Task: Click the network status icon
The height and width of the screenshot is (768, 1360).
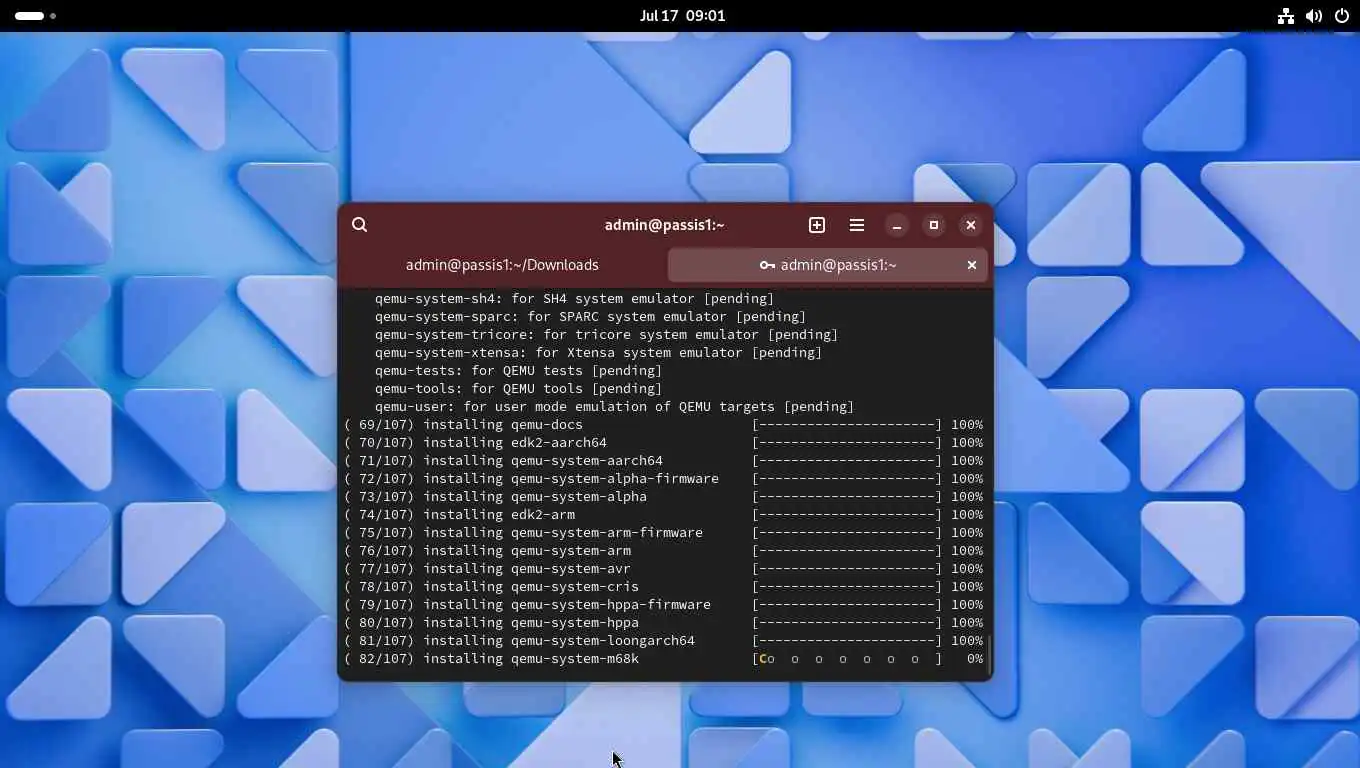Action: point(1286,16)
